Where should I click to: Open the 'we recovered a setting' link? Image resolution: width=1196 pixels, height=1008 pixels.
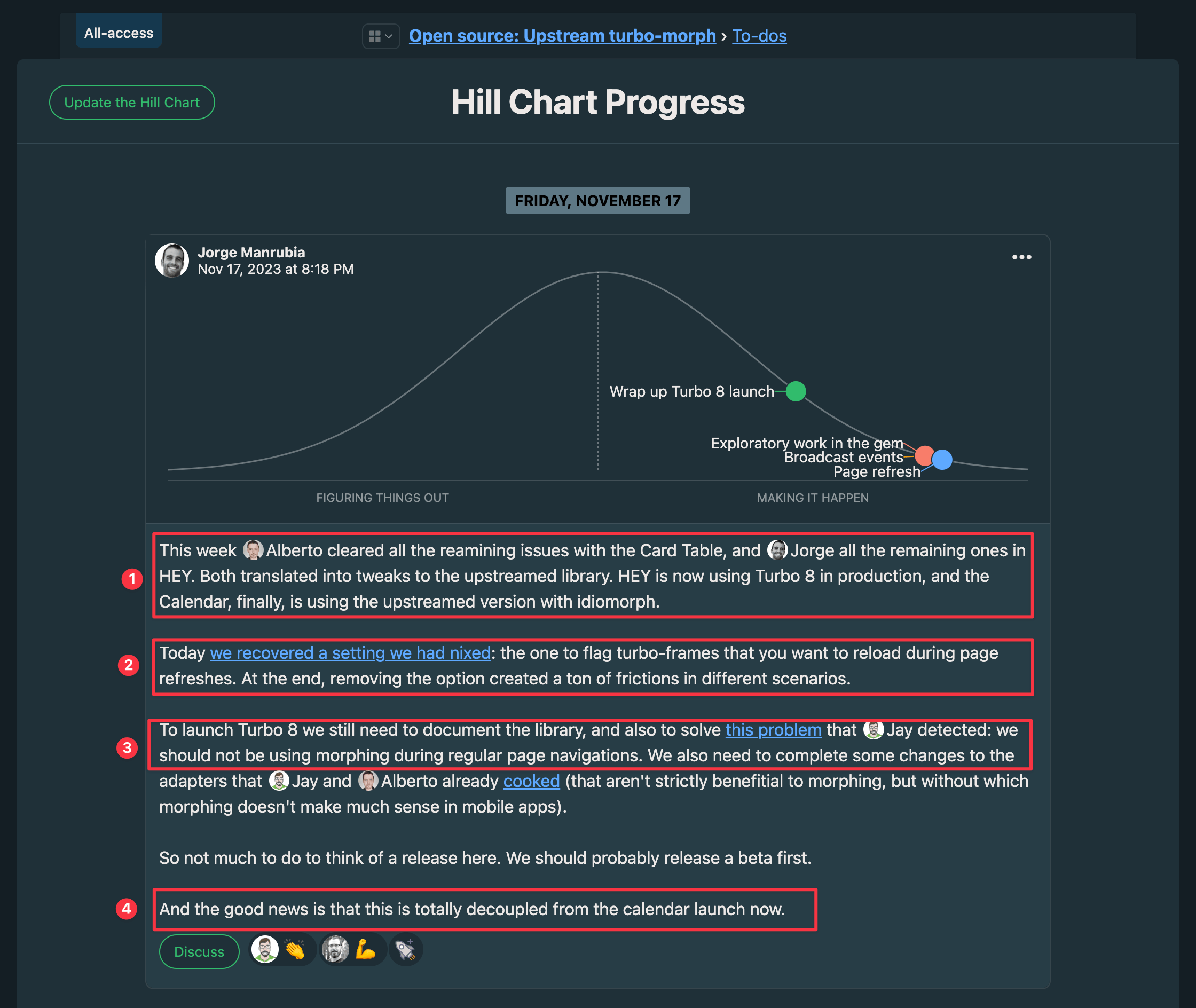pos(350,652)
